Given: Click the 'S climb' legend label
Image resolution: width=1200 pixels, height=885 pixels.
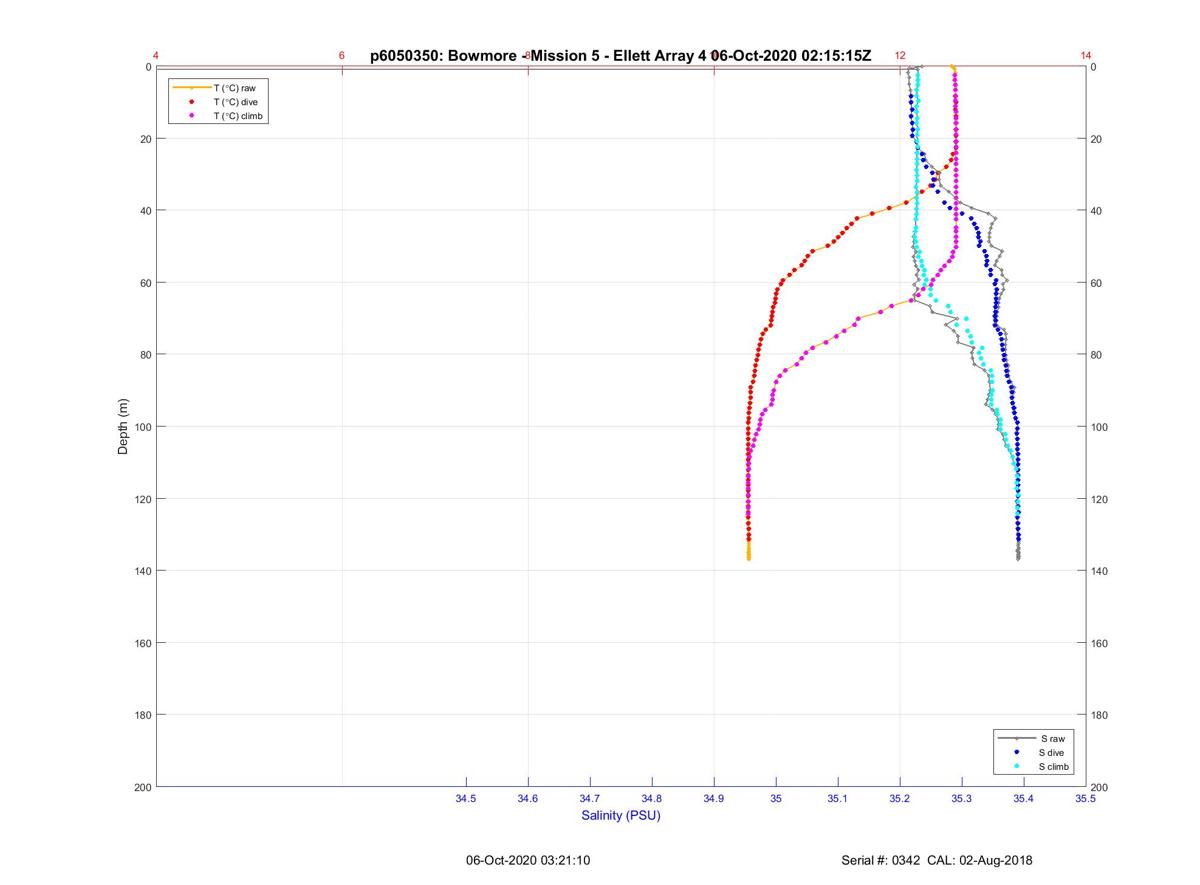Looking at the screenshot, I should pyautogui.click(x=1054, y=766).
